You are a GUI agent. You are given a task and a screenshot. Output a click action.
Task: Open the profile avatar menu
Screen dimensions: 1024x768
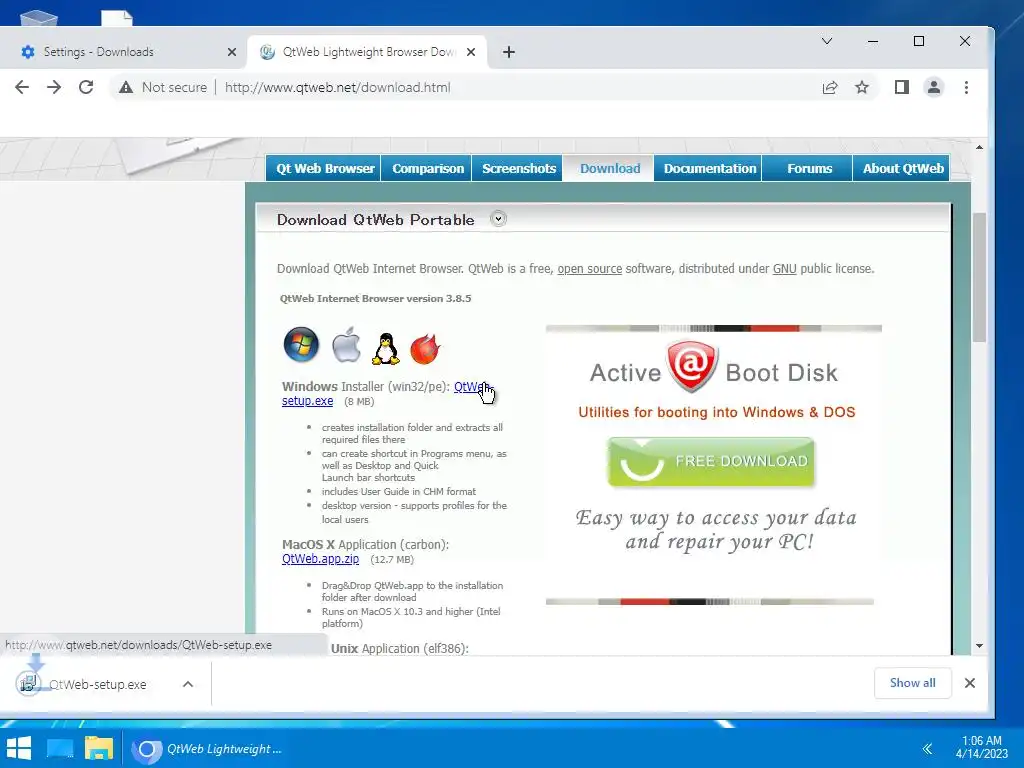tap(934, 88)
